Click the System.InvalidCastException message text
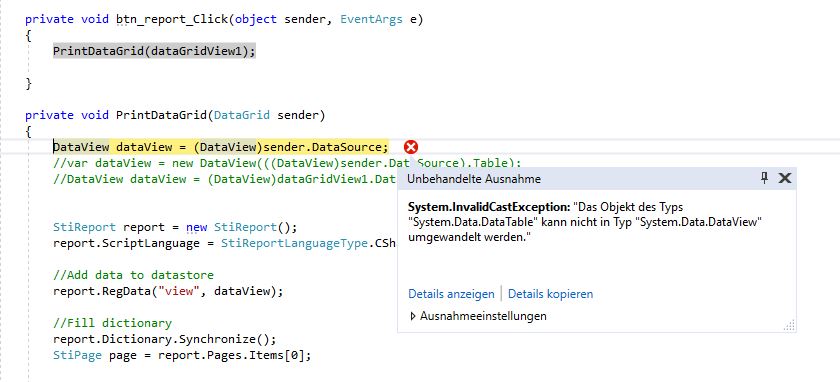This screenshot has height=382, width=840. (584, 222)
